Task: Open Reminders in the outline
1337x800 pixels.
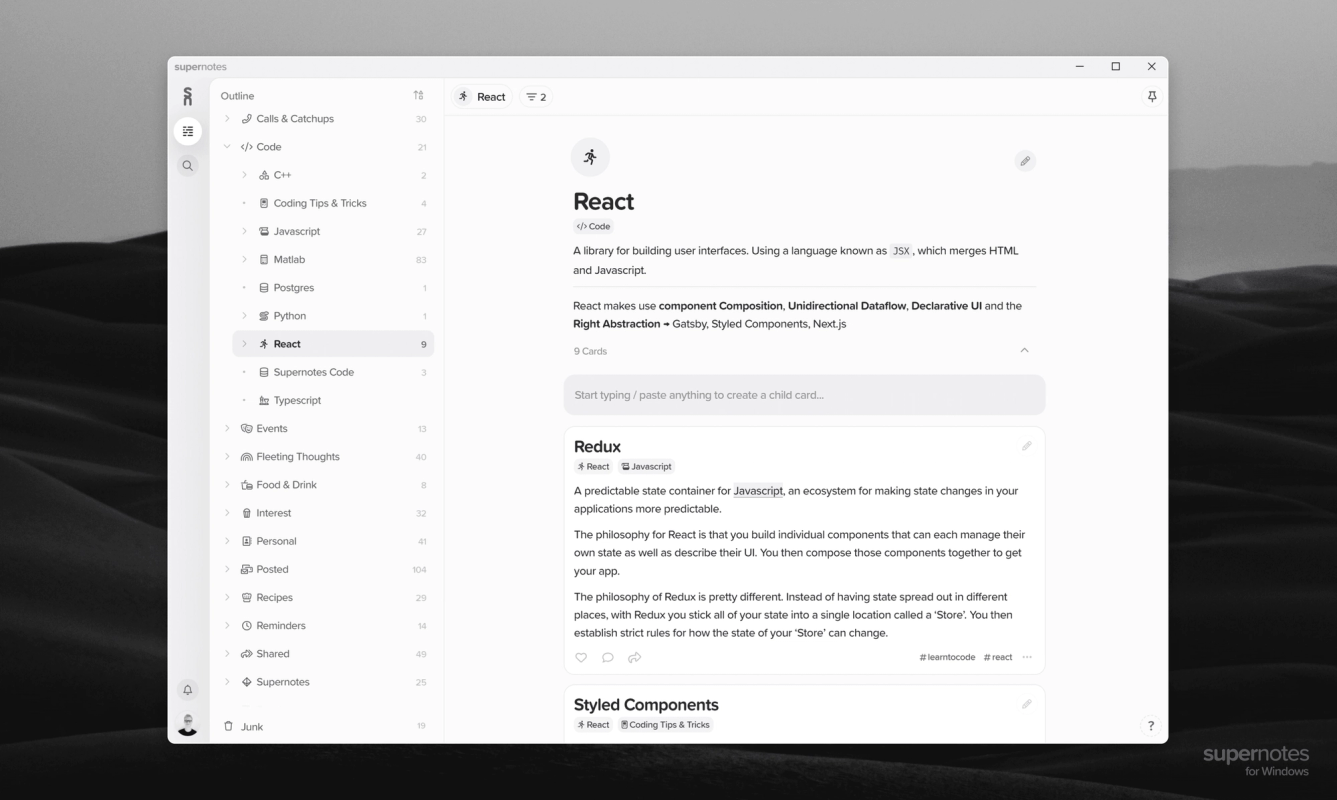Action: click(325, 625)
